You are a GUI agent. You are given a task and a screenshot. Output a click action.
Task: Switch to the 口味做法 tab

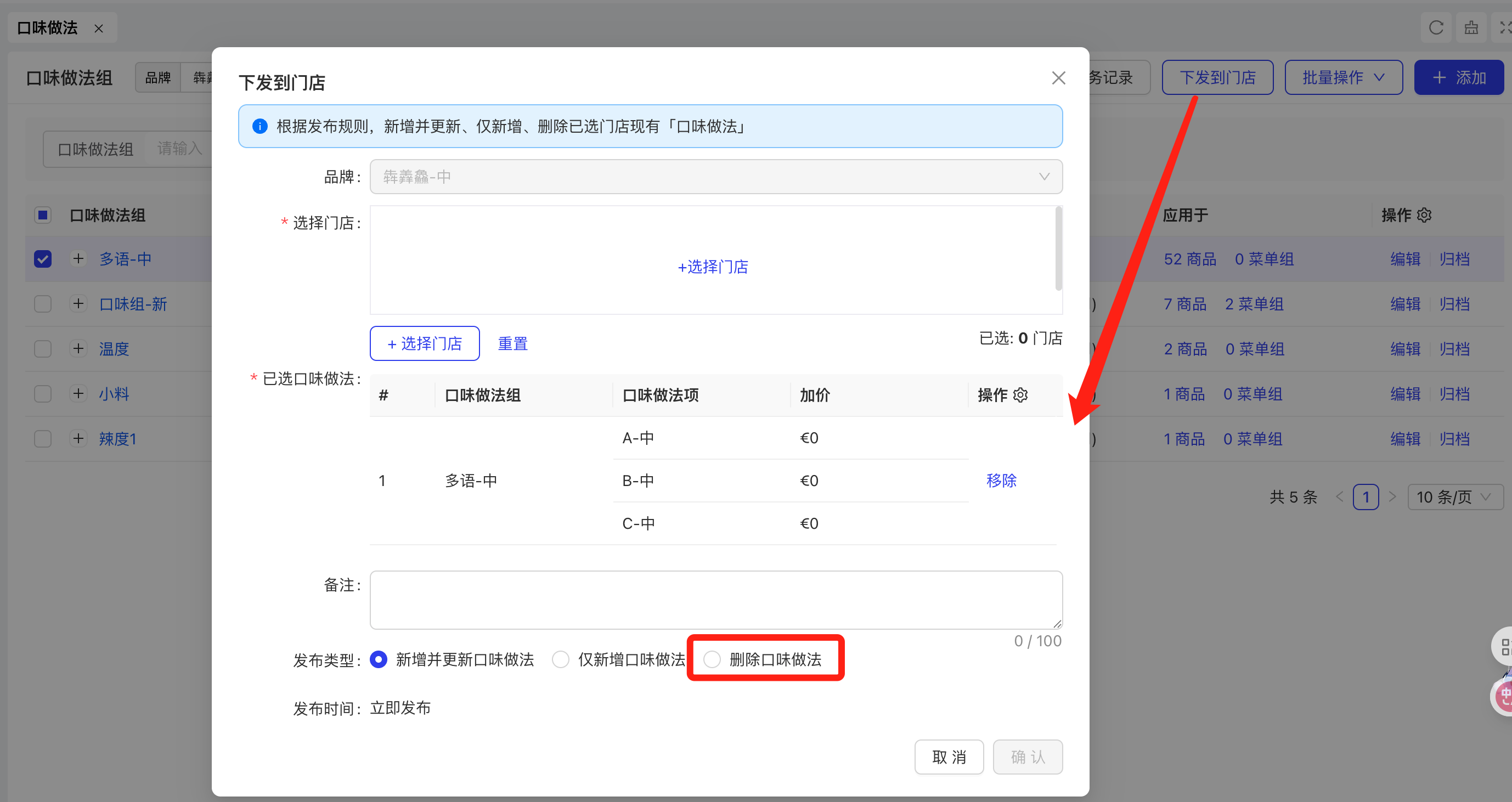click(x=48, y=27)
